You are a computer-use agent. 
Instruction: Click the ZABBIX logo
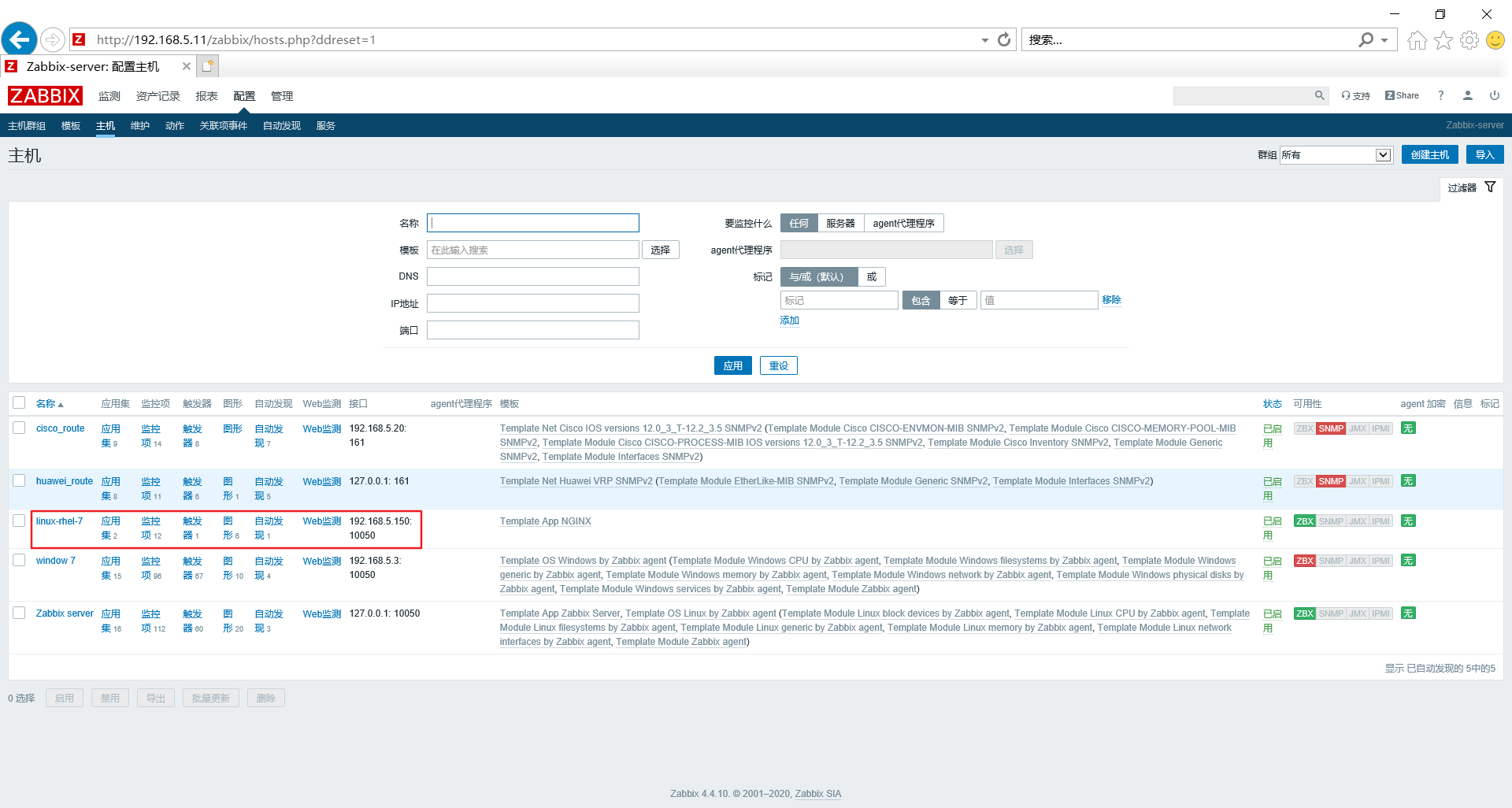[x=45, y=96]
